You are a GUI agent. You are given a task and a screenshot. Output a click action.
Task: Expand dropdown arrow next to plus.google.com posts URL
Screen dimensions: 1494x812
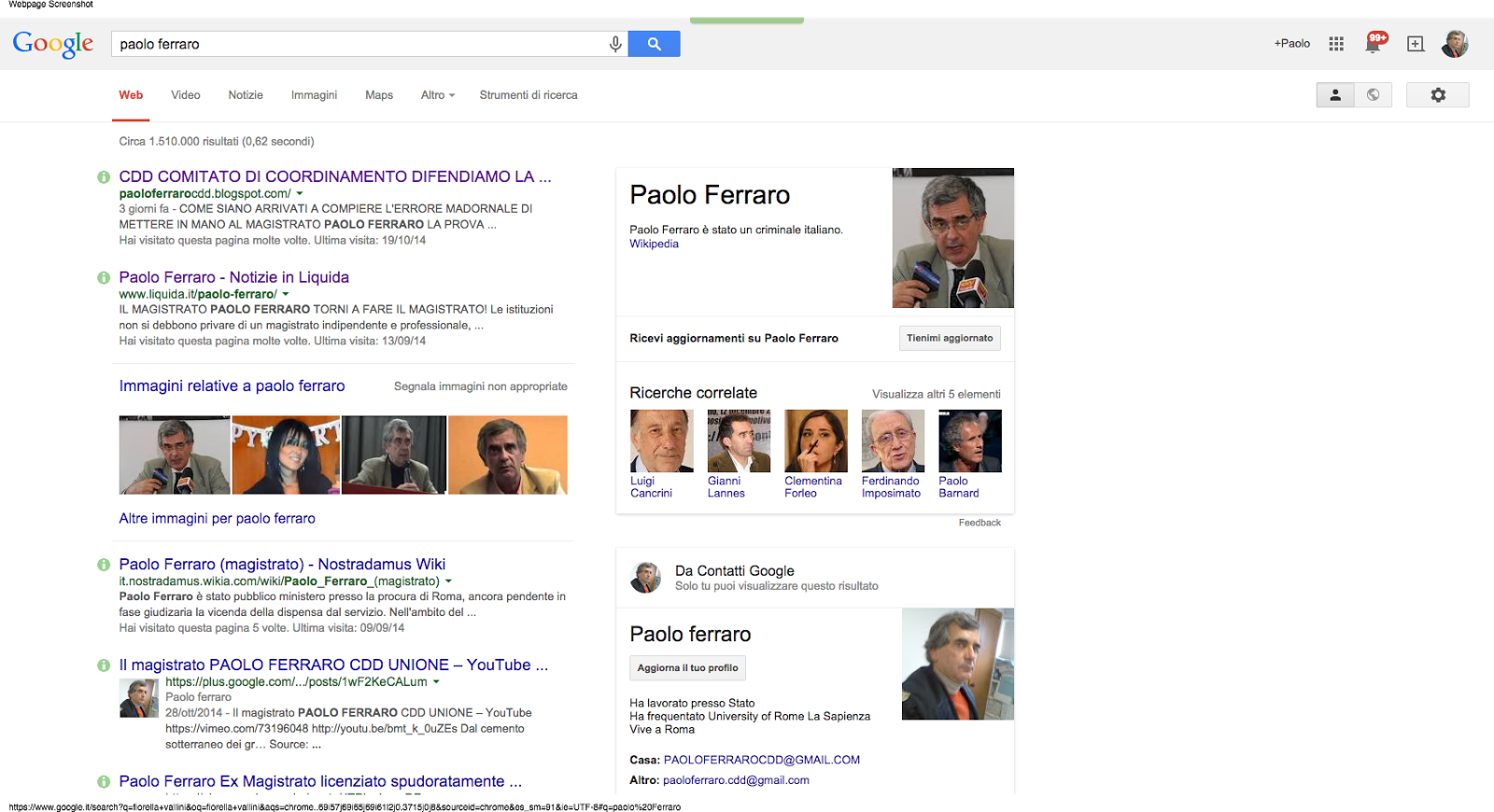(436, 682)
